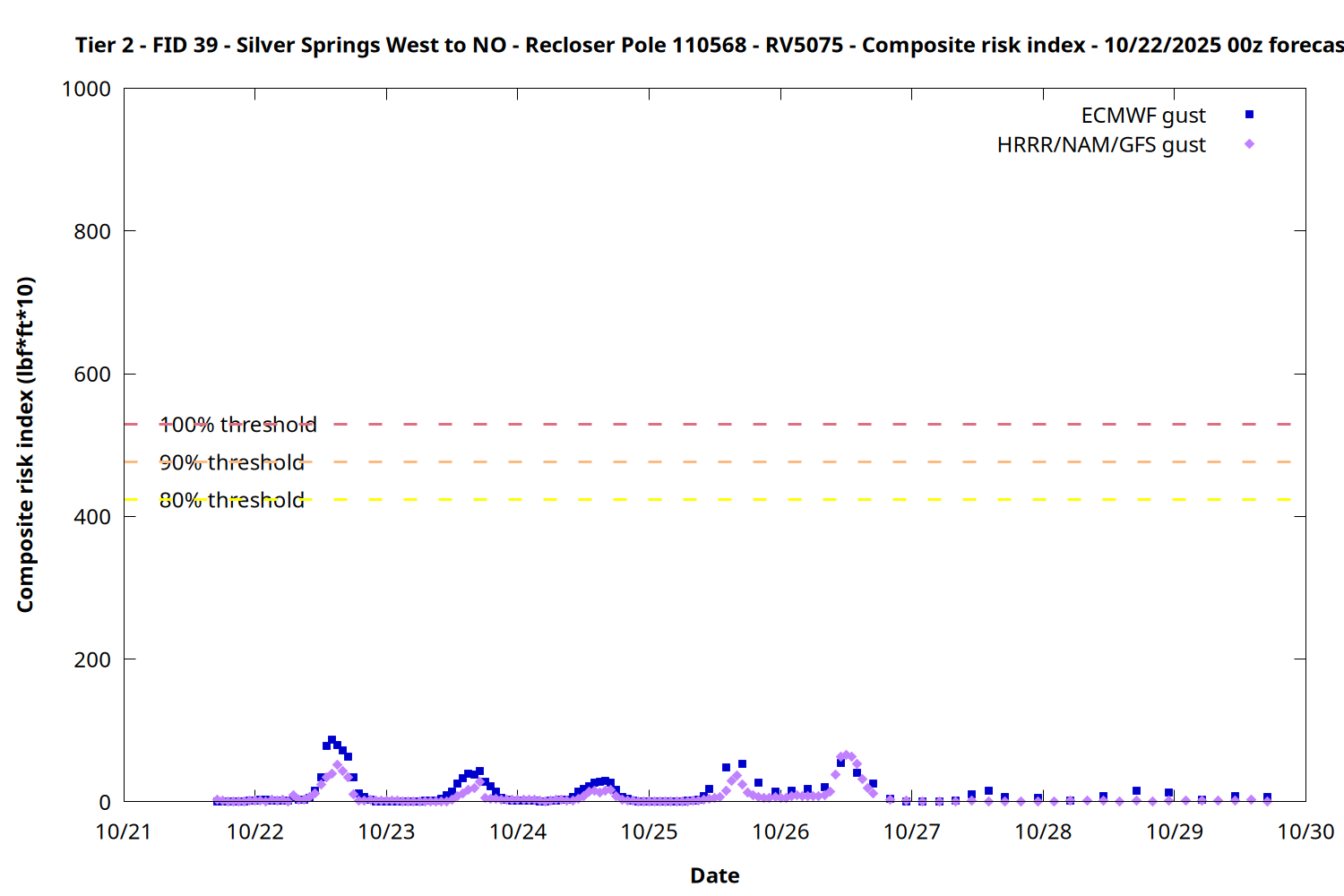Click the 100% threshold line label
This screenshot has width=1344, height=896.
pyautogui.click(x=237, y=425)
